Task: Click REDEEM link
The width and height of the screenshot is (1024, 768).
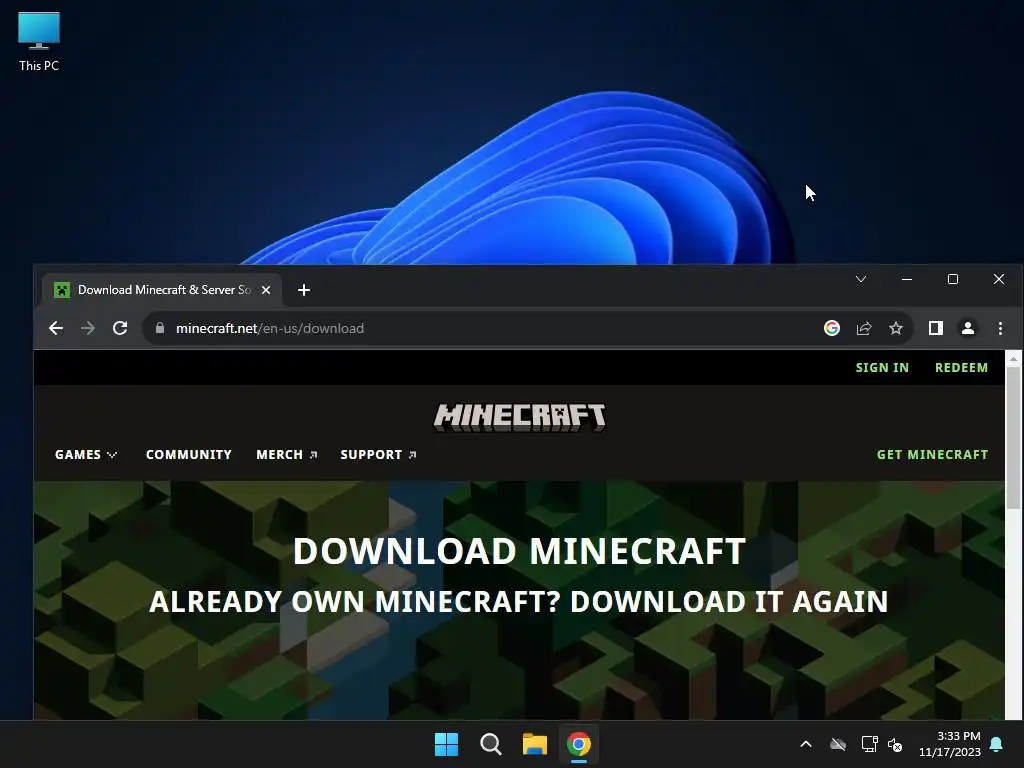Action: (x=961, y=368)
